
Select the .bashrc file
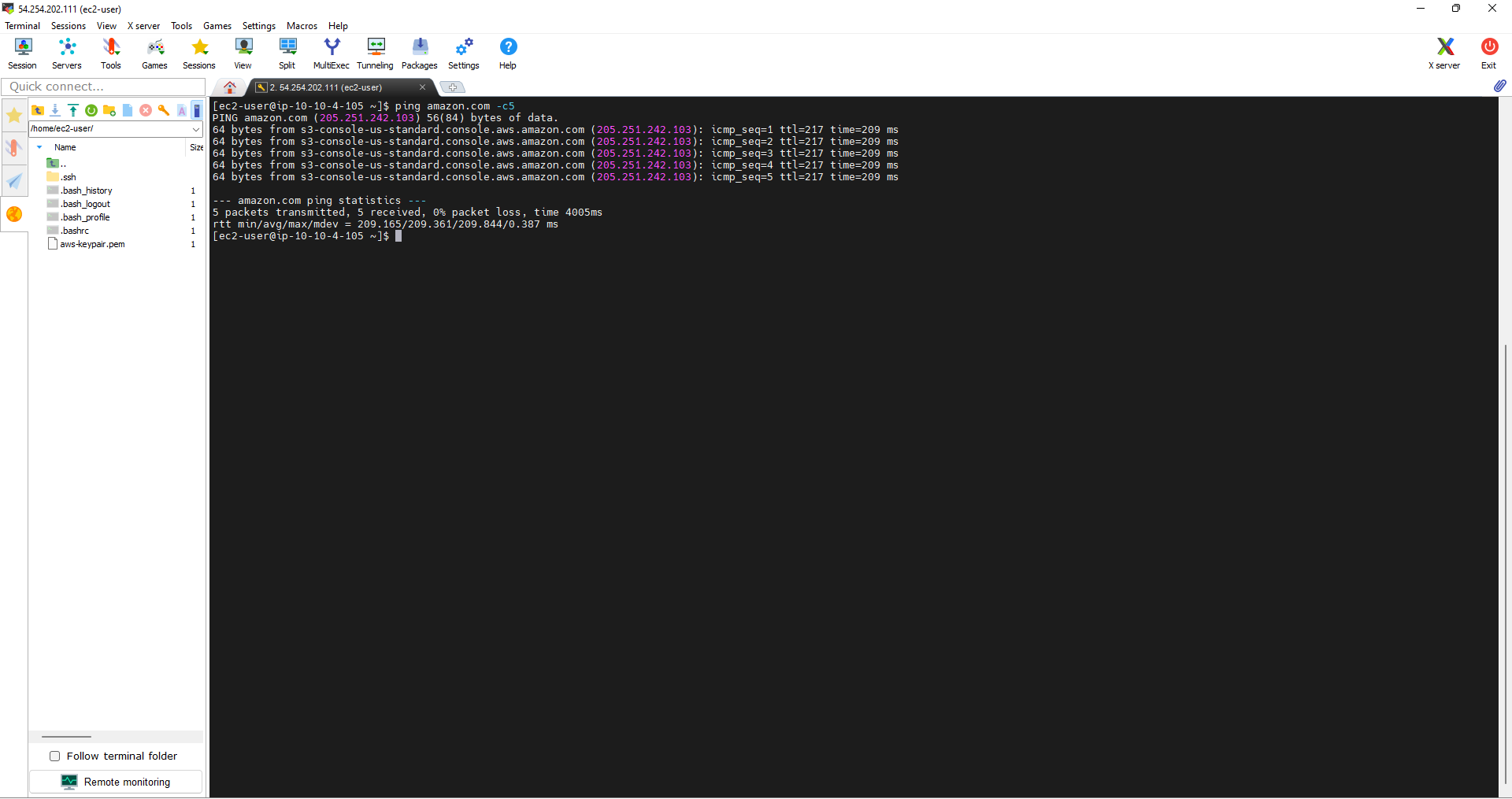tap(68, 231)
